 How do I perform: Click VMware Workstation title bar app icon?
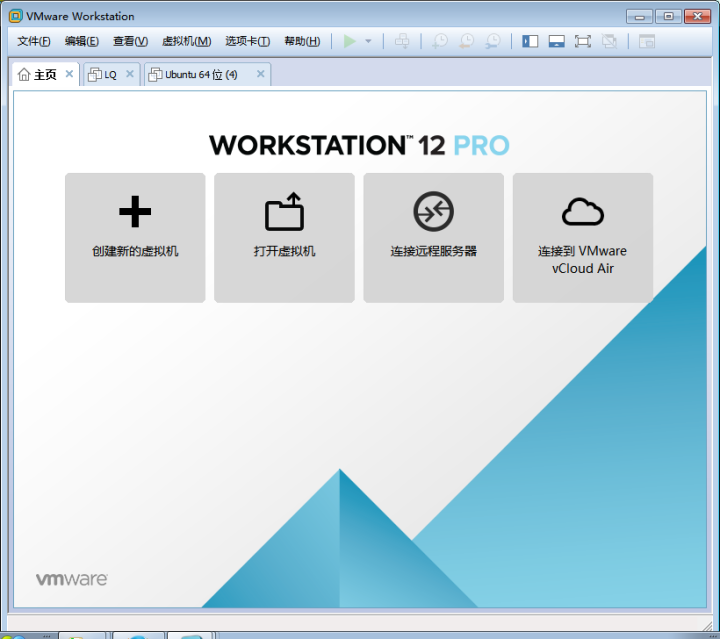click(16, 16)
